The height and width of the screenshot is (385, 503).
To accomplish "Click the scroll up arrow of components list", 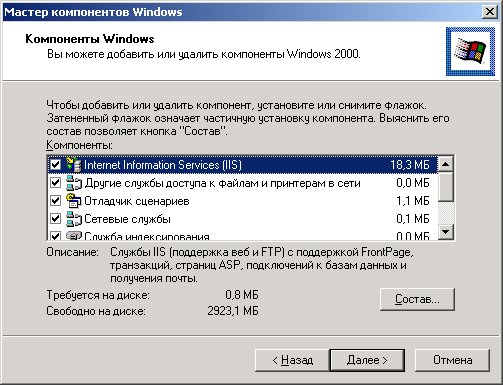I will pos(446,164).
